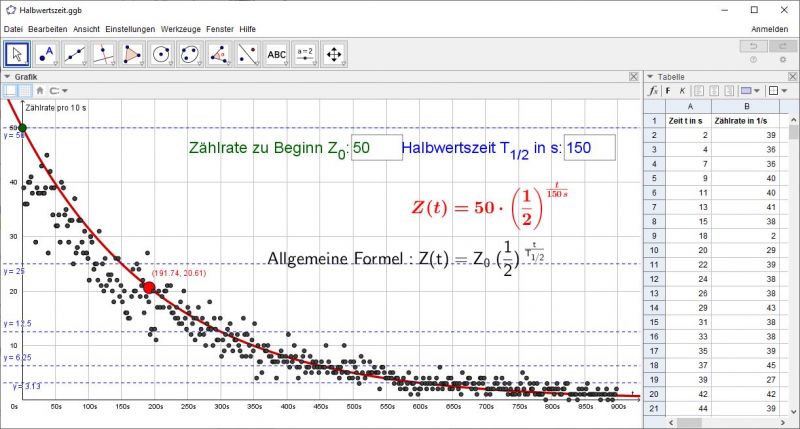
Task: Select the Angle tool
Action: [x=218, y=54]
